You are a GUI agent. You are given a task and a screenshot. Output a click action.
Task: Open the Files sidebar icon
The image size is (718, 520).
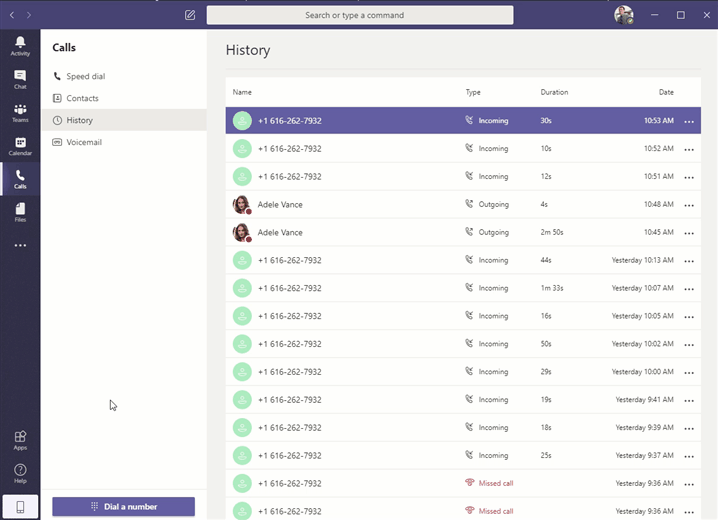point(20,213)
